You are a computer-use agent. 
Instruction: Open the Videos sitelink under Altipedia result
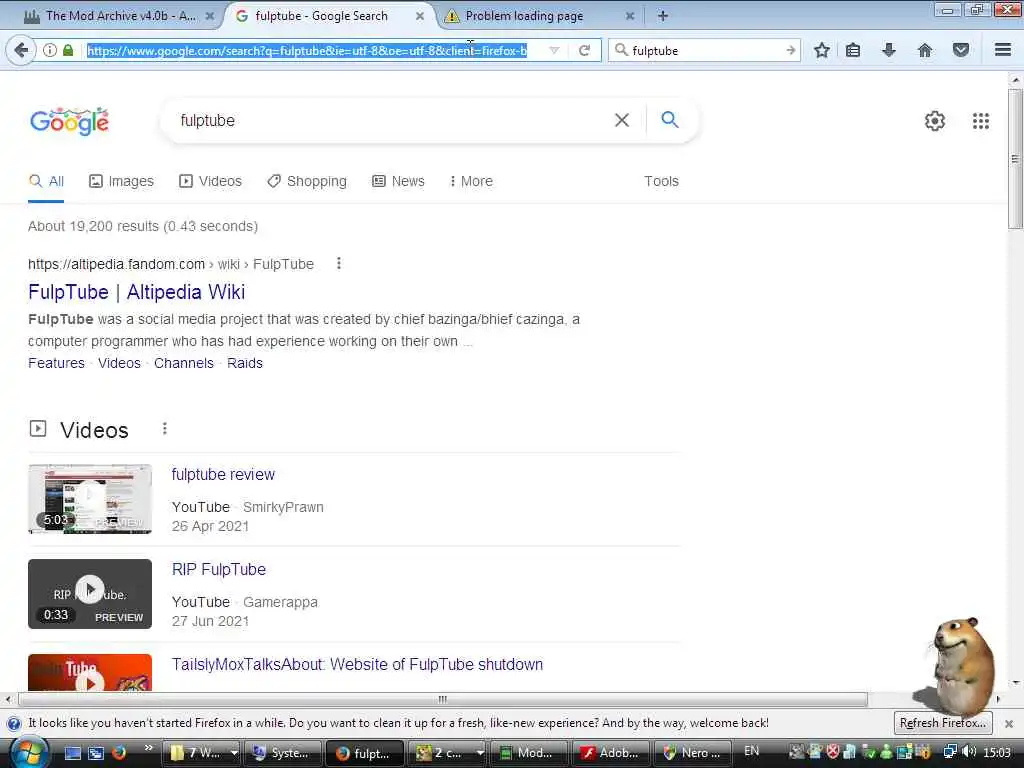tap(119, 363)
